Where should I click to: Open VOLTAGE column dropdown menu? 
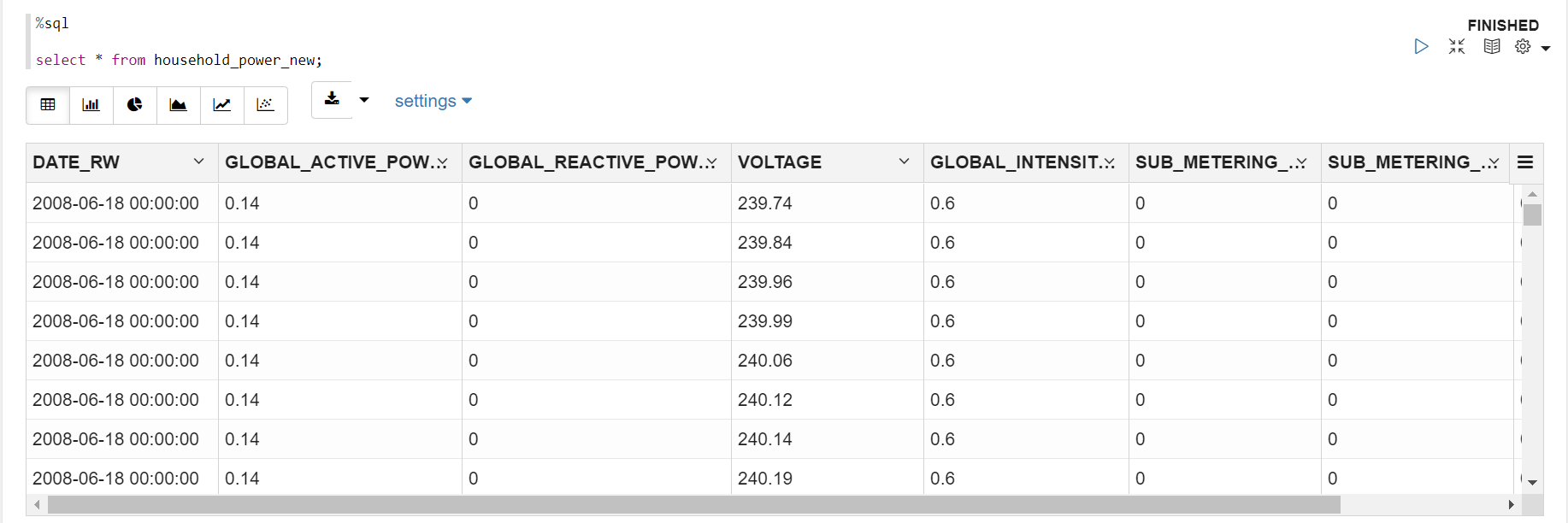(x=904, y=162)
